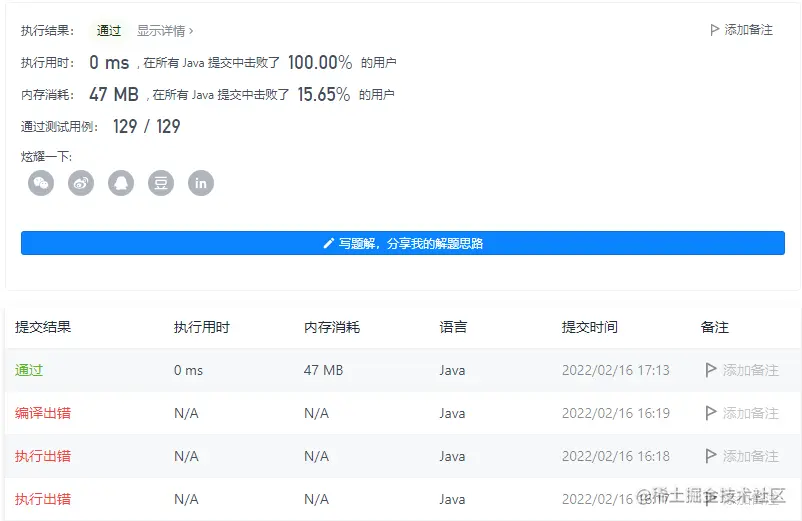Open the 通过 submission from 17:13
This screenshot has width=802, height=521.
point(29,370)
